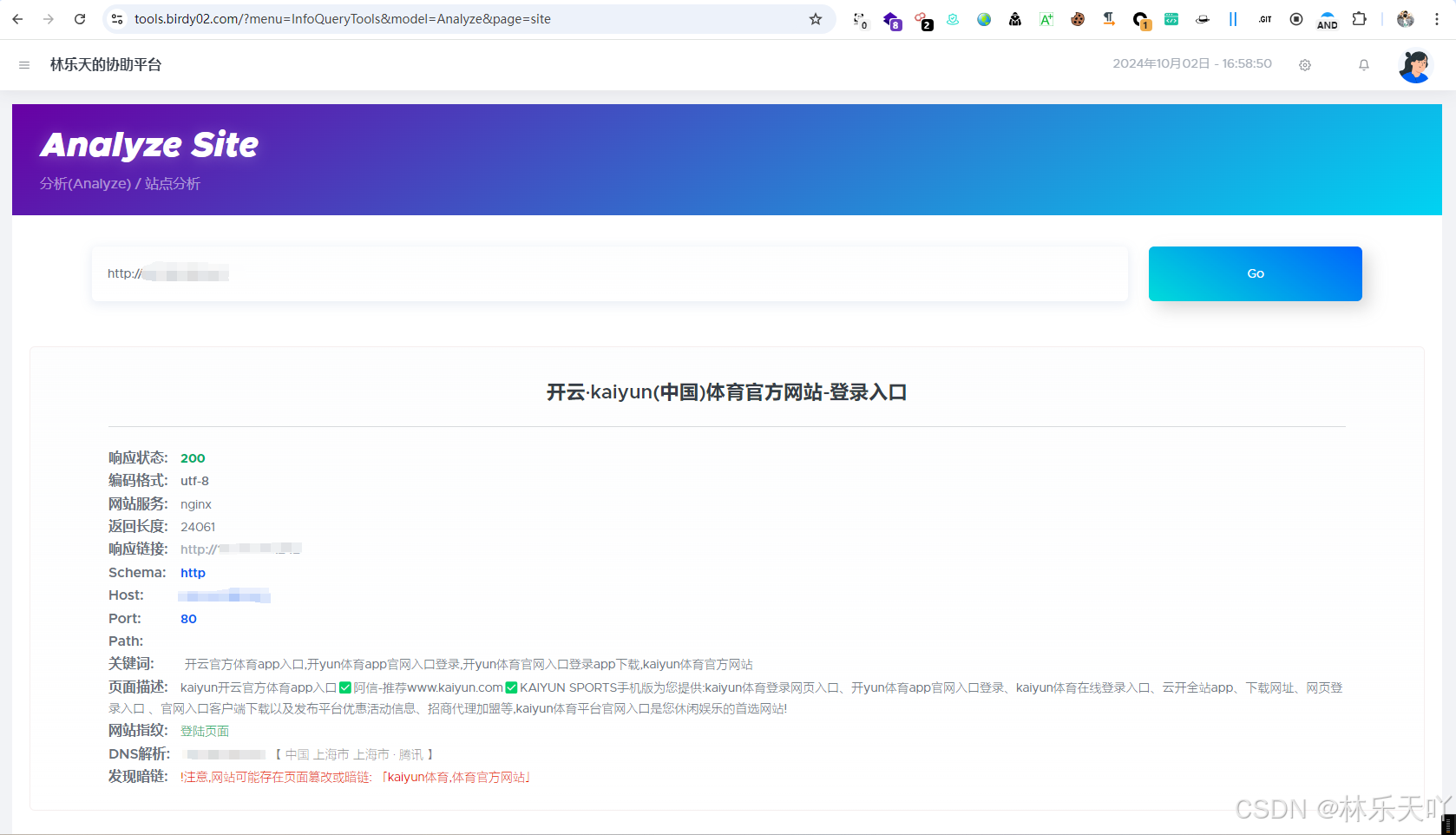Open Chrome three-dot menu
This screenshot has height=835, width=1456.
(x=1437, y=19)
